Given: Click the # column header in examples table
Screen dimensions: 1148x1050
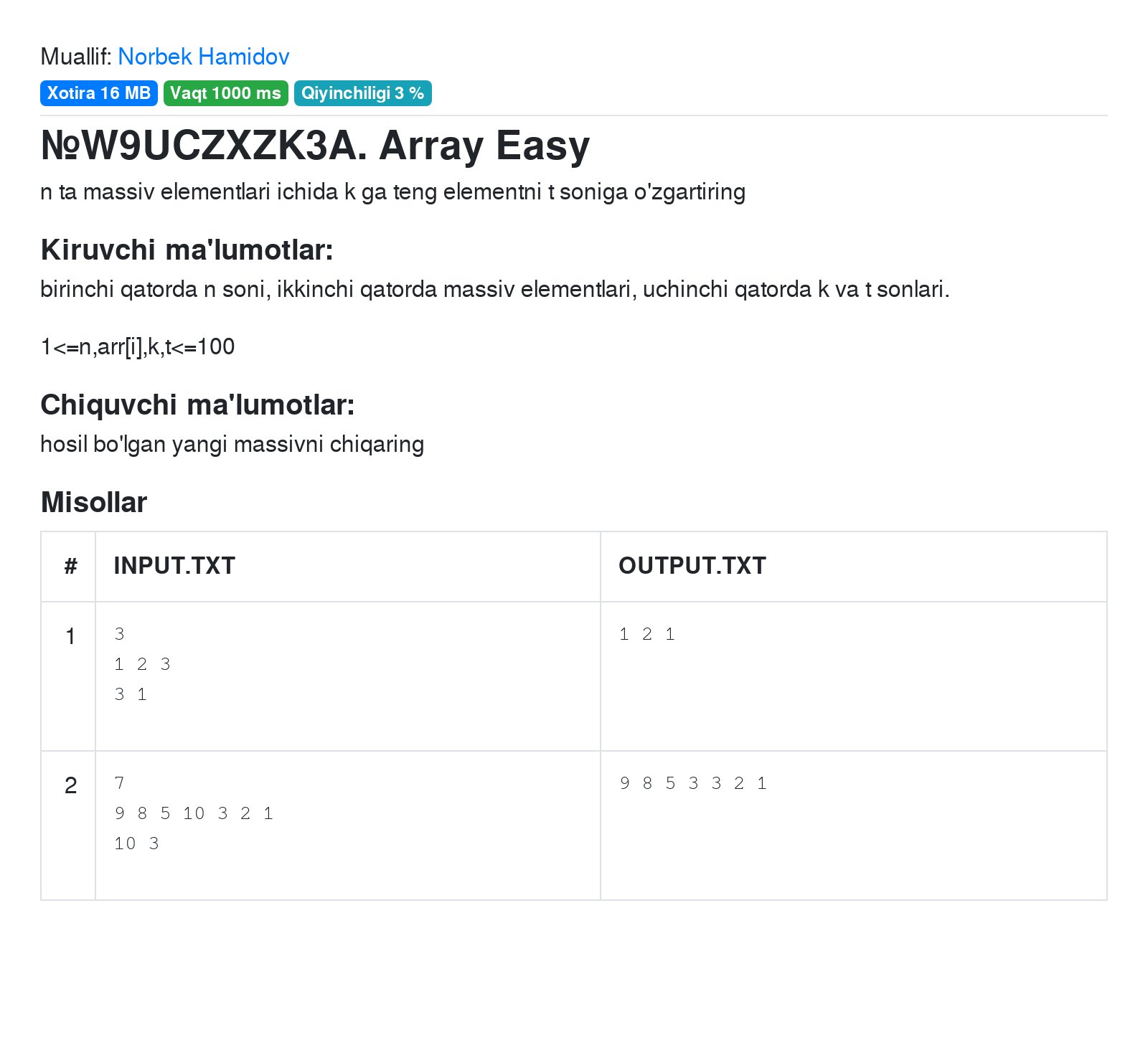Looking at the screenshot, I should tap(68, 566).
